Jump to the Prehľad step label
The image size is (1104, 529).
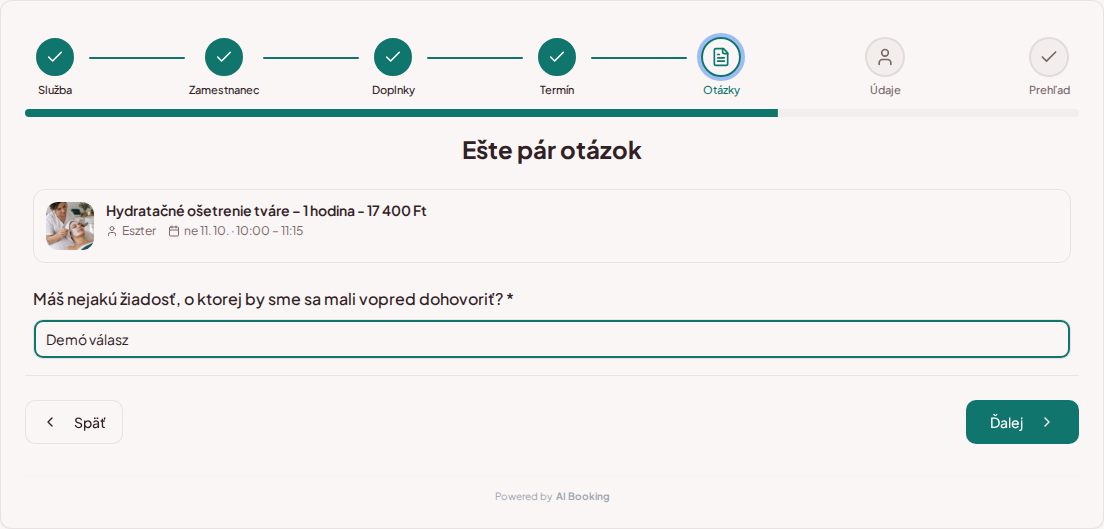1049,90
